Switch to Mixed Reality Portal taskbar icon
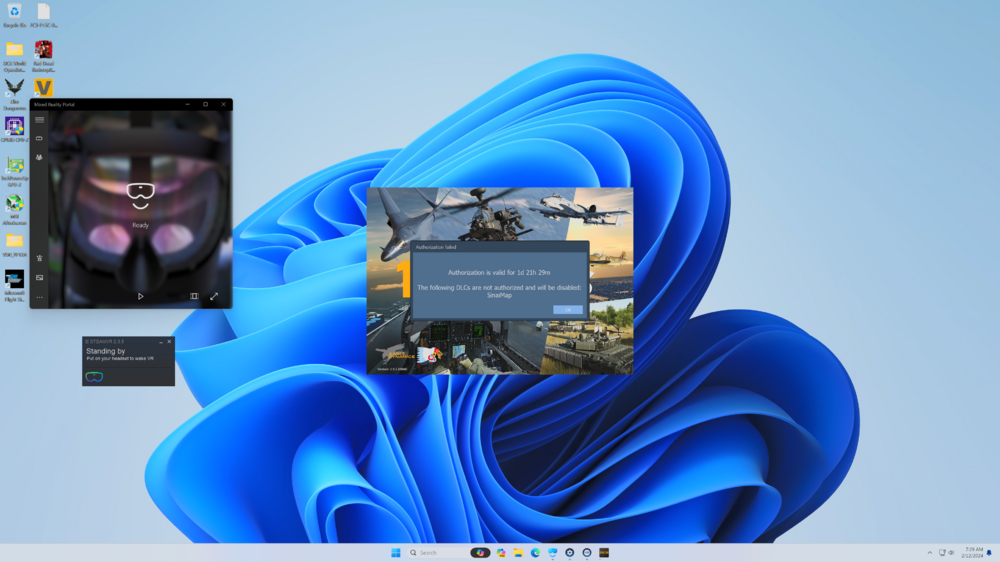This screenshot has height=562, width=1000. point(552,552)
